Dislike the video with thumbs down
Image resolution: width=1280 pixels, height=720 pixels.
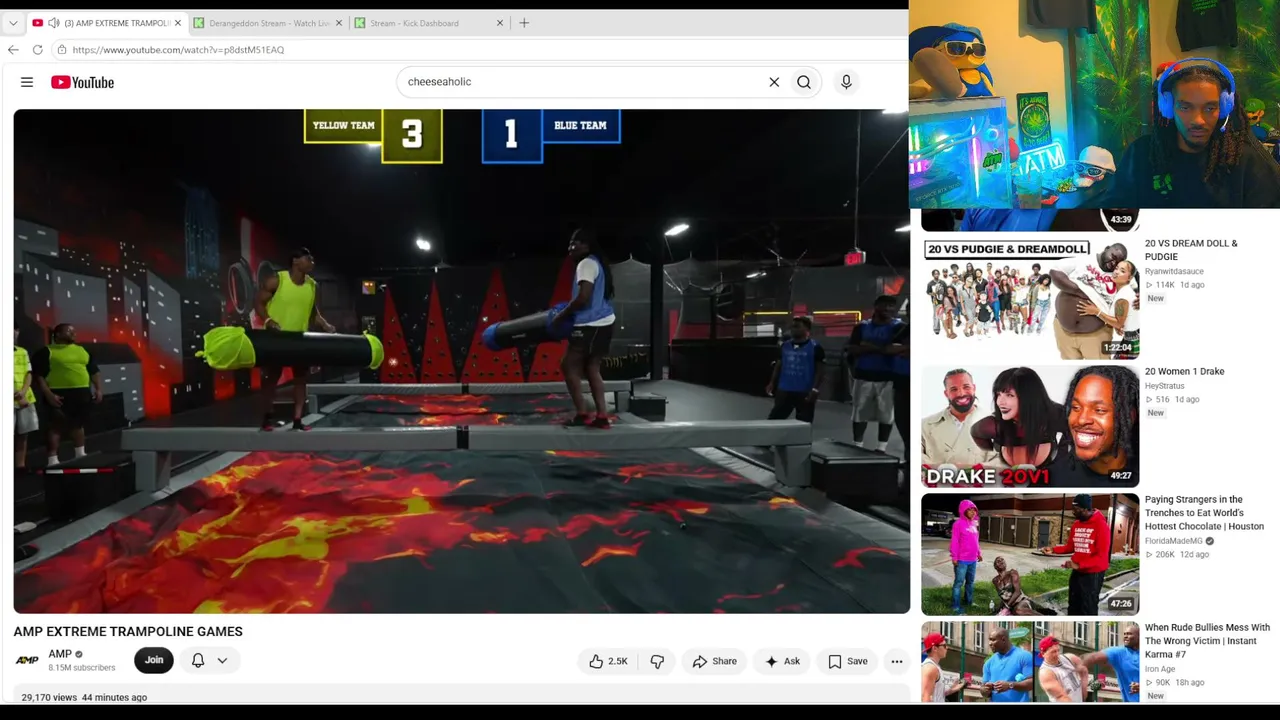click(x=657, y=661)
